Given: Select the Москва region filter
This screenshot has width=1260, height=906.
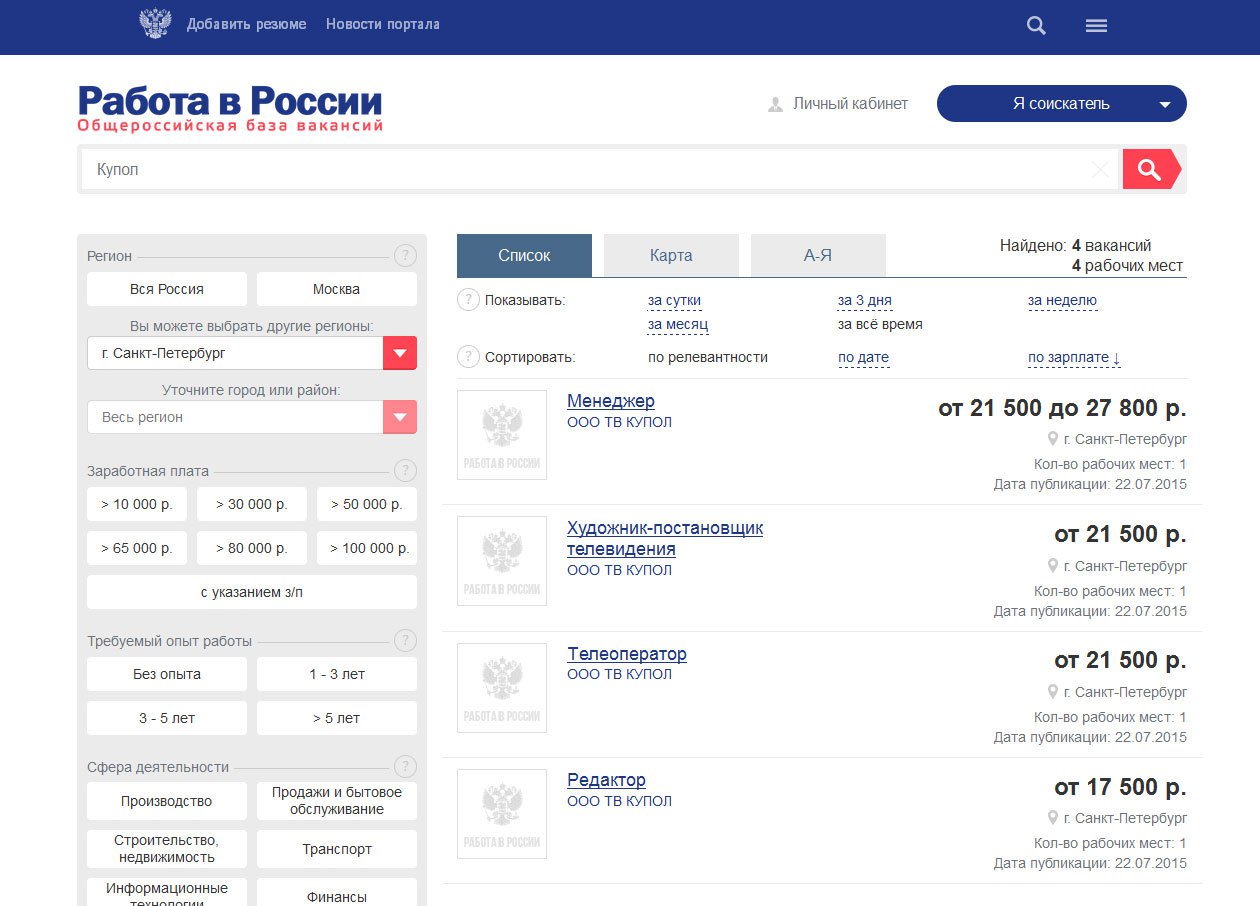Looking at the screenshot, I should 337,289.
